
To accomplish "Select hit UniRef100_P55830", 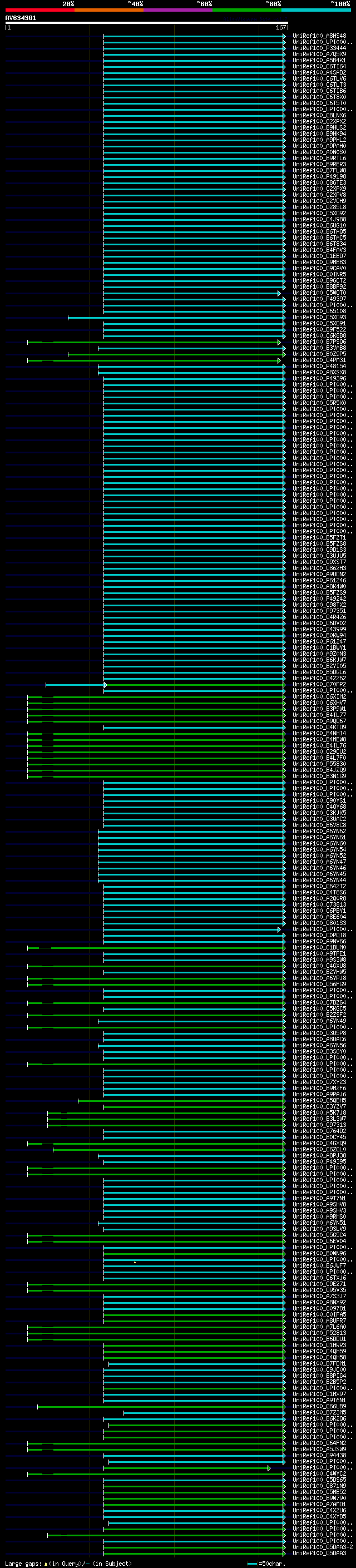I will (x=319, y=764).
